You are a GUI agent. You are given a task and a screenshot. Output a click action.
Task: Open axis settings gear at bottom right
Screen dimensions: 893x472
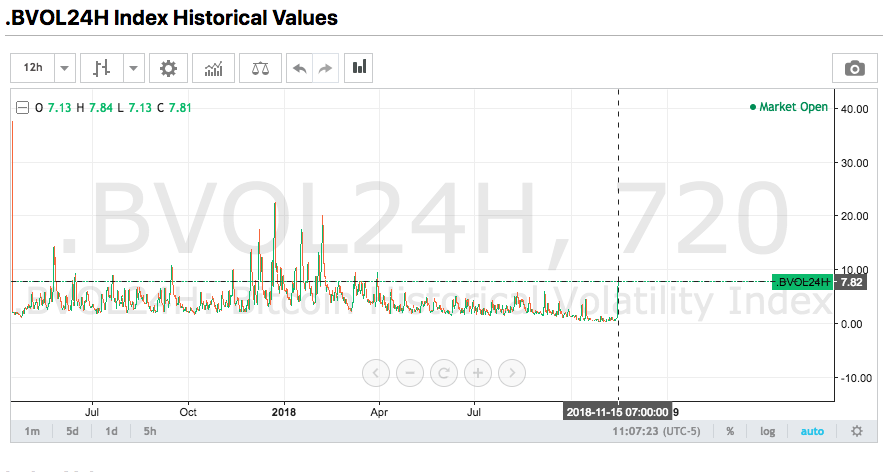coord(857,431)
